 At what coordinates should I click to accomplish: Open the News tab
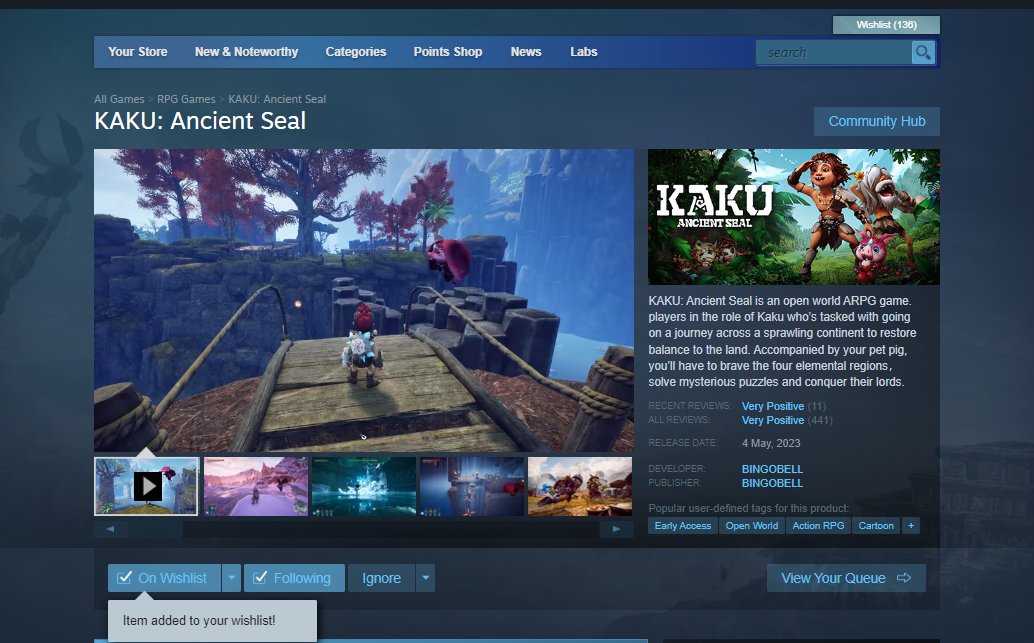[526, 51]
